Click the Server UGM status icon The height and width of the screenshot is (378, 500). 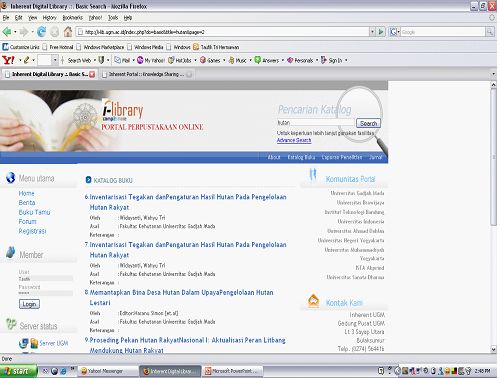[24, 343]
